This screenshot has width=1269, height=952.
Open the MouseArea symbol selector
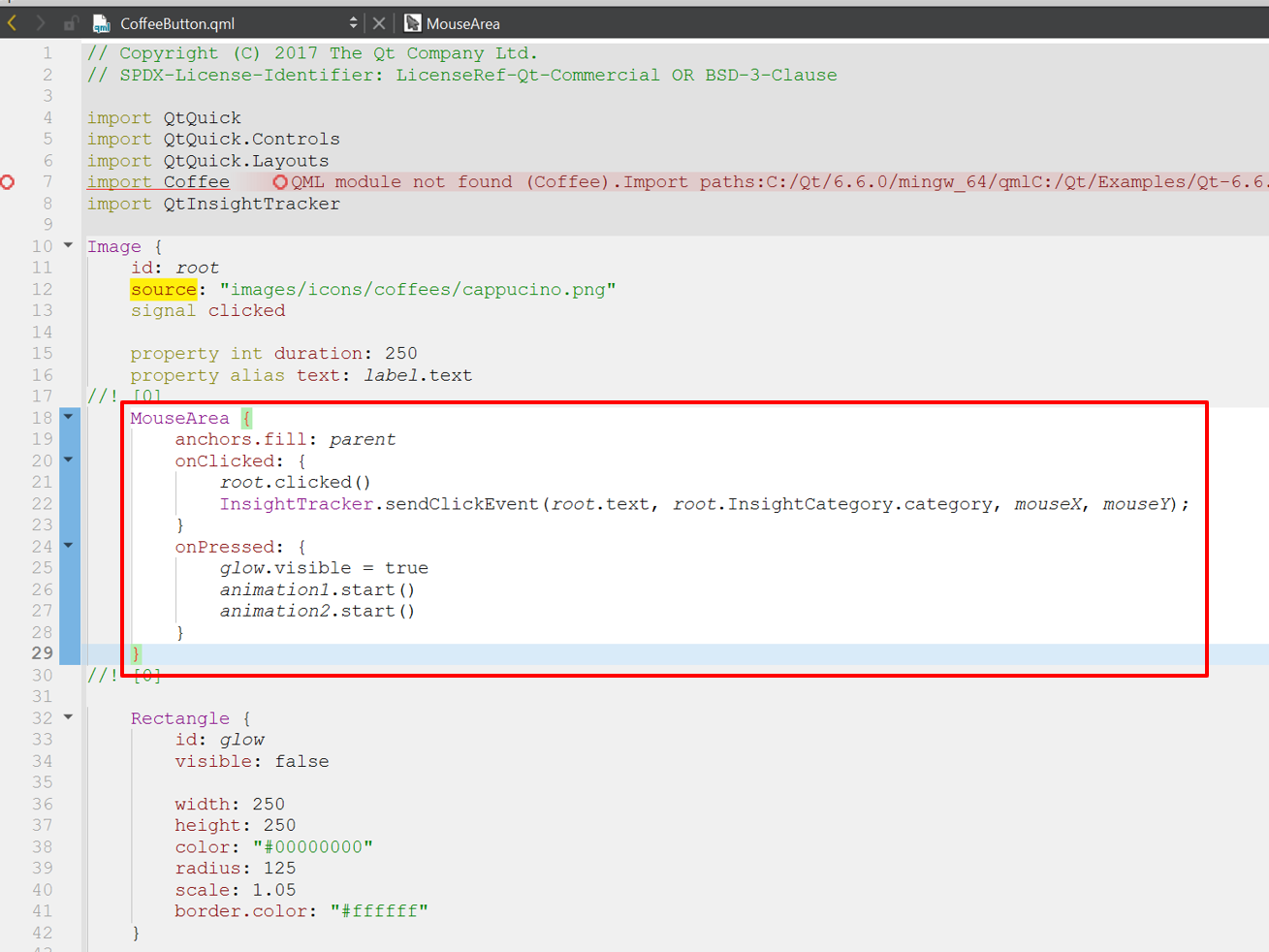[x=463, y=23]
